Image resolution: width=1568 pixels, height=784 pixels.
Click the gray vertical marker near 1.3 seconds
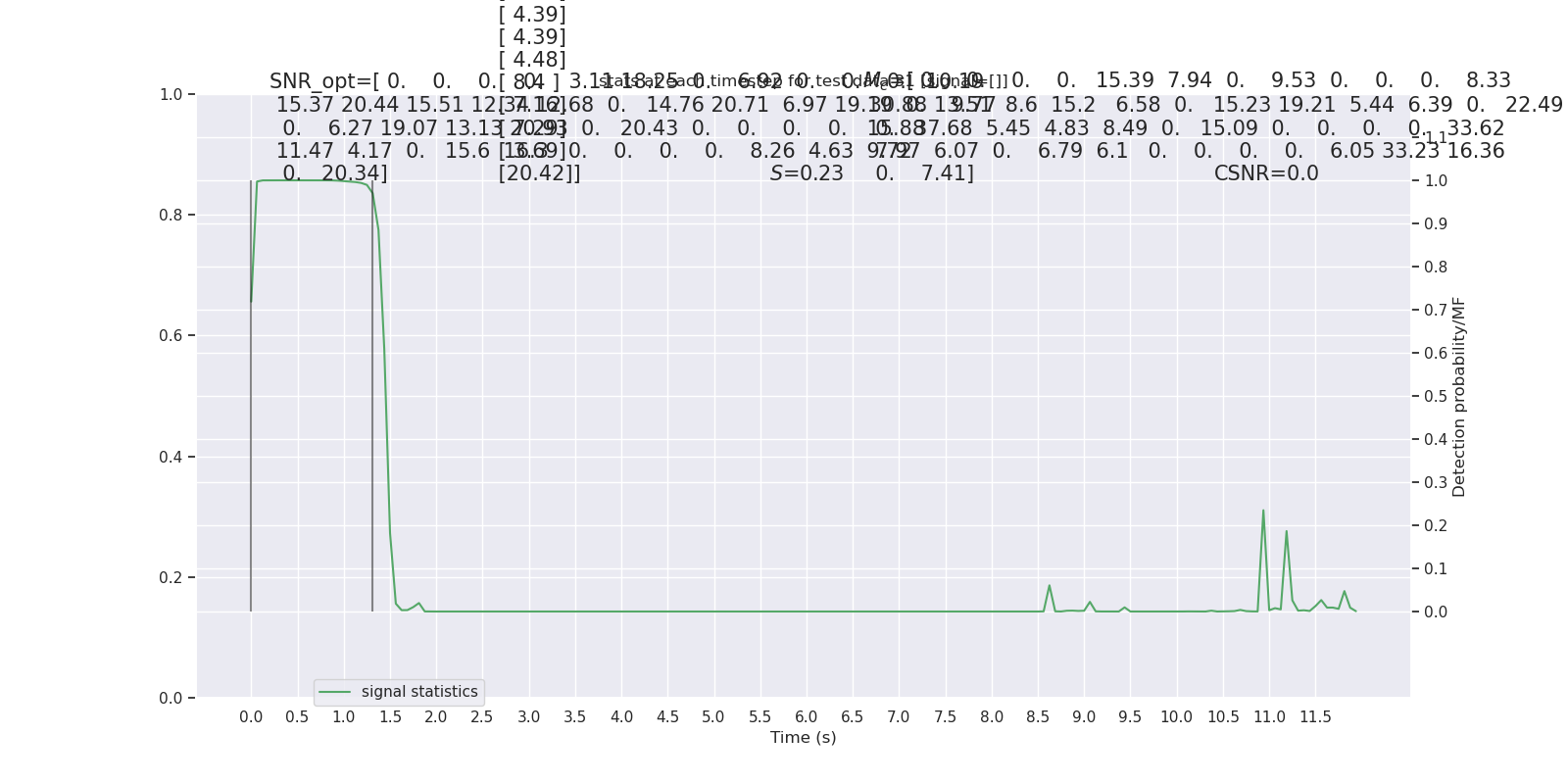click(x=372, y=396)
